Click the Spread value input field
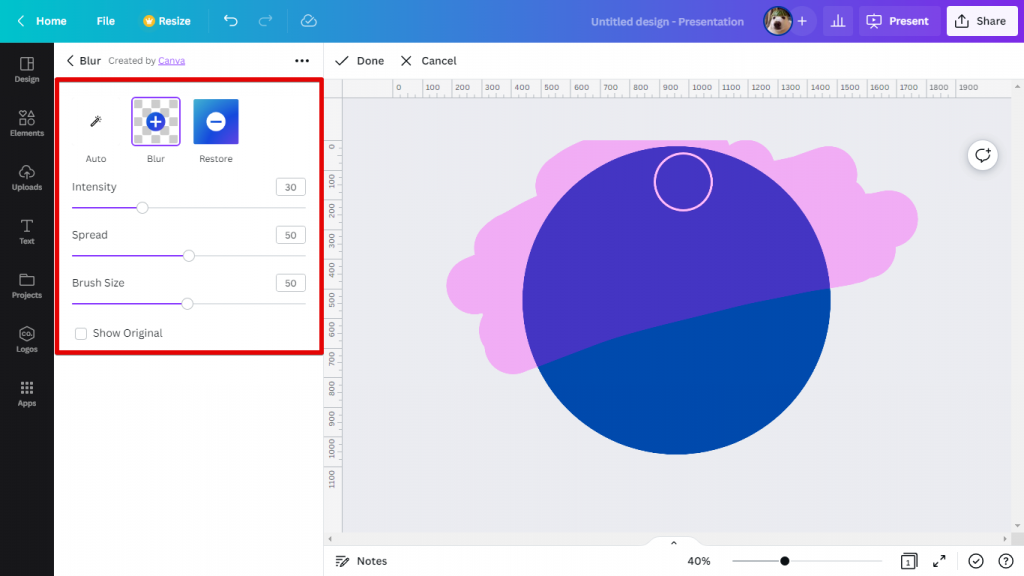Screen dimensions: 1024x576 click(290, 234)
